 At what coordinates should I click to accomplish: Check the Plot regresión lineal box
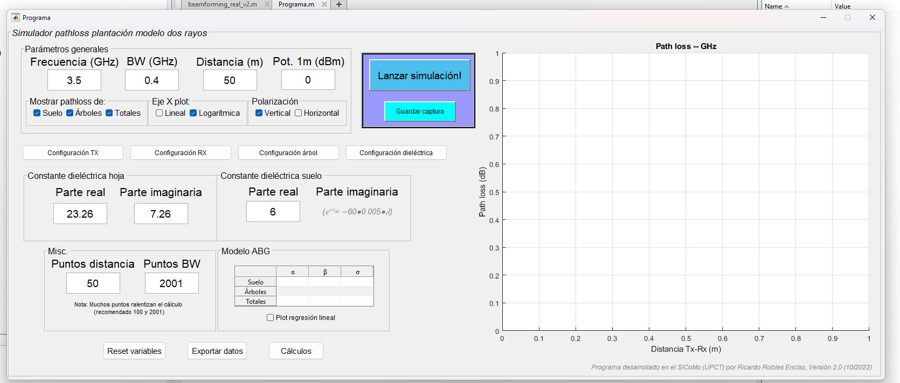point(270,318)
